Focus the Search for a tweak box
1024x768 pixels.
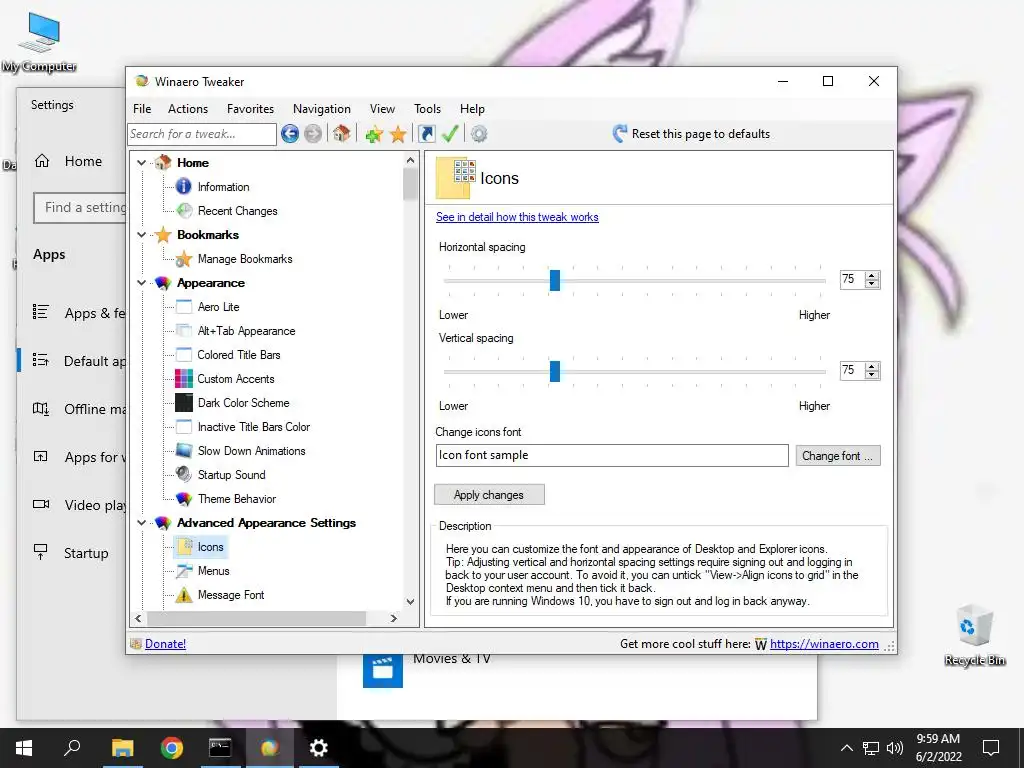click(x=202, y=134)
